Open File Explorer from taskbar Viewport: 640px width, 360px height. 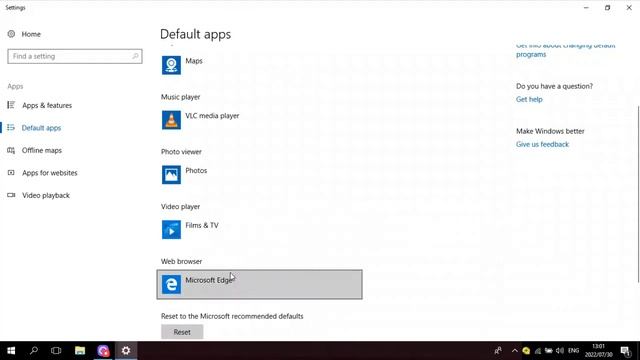80,351
